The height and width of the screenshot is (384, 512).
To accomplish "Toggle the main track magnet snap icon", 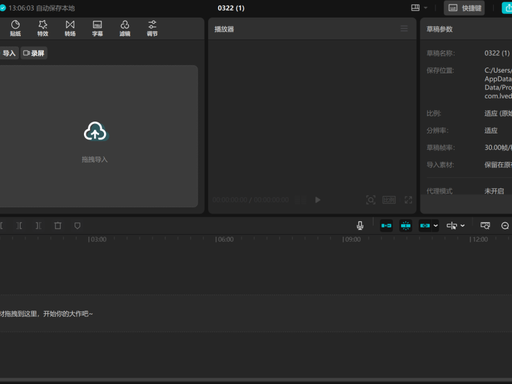I will point(386,226).
